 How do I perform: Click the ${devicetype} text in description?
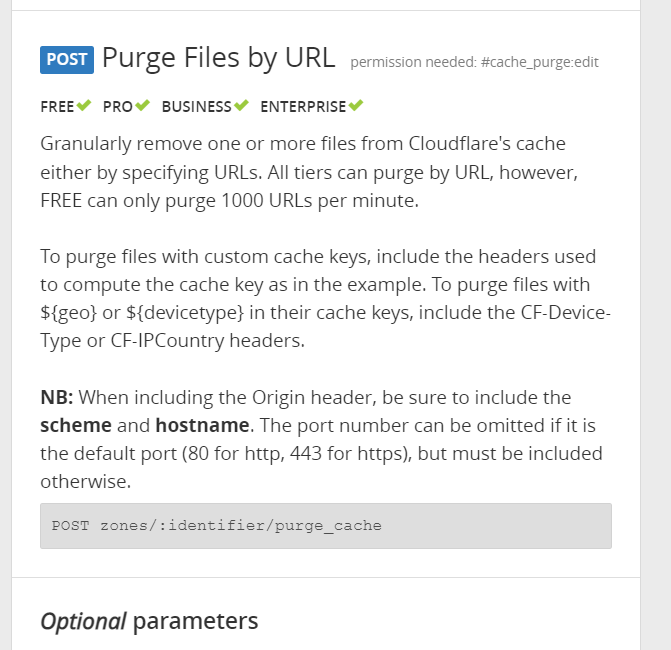tap(185, 313)
